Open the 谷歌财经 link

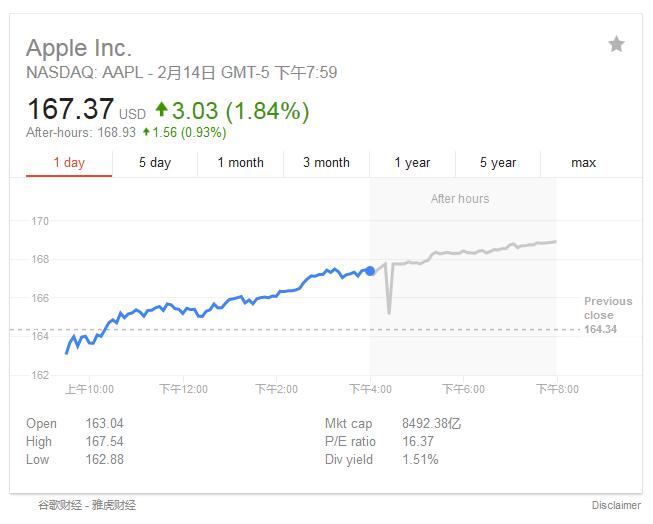coord(58,505)
